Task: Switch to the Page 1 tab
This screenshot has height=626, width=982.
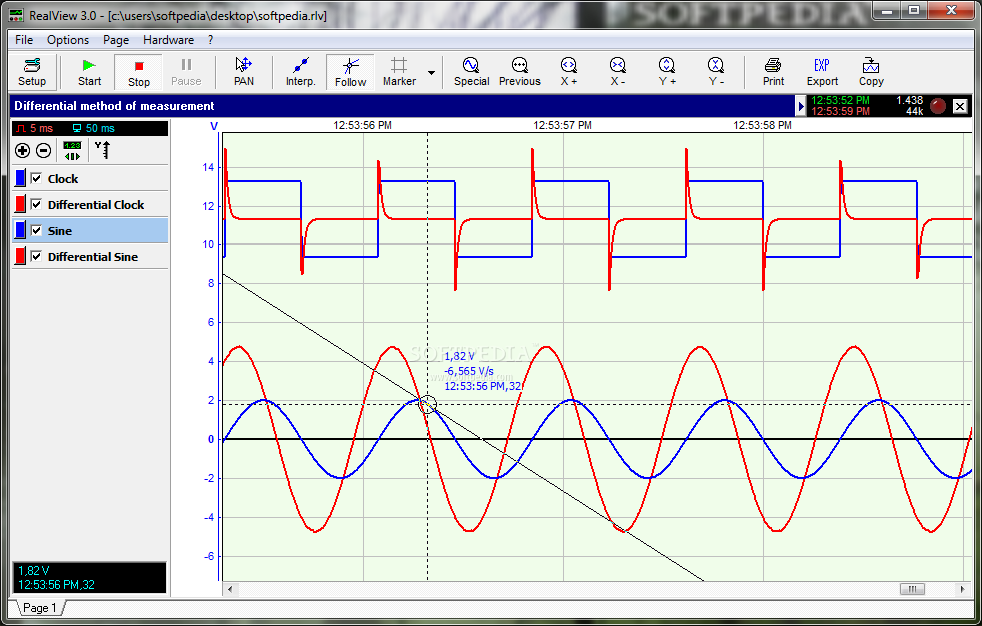Action: pos(40,608)
